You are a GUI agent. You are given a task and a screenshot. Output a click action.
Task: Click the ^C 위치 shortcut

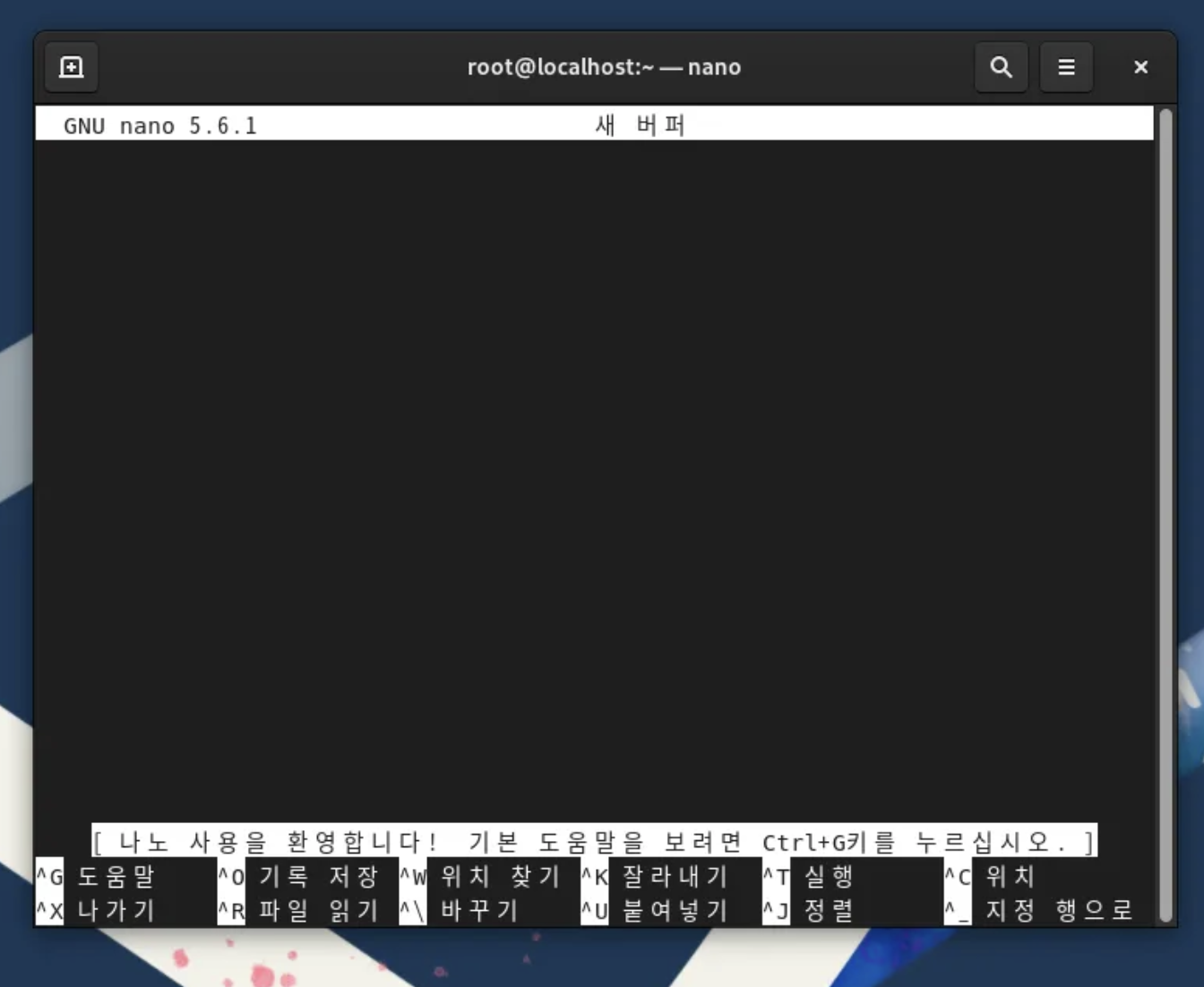click(991, 876)
